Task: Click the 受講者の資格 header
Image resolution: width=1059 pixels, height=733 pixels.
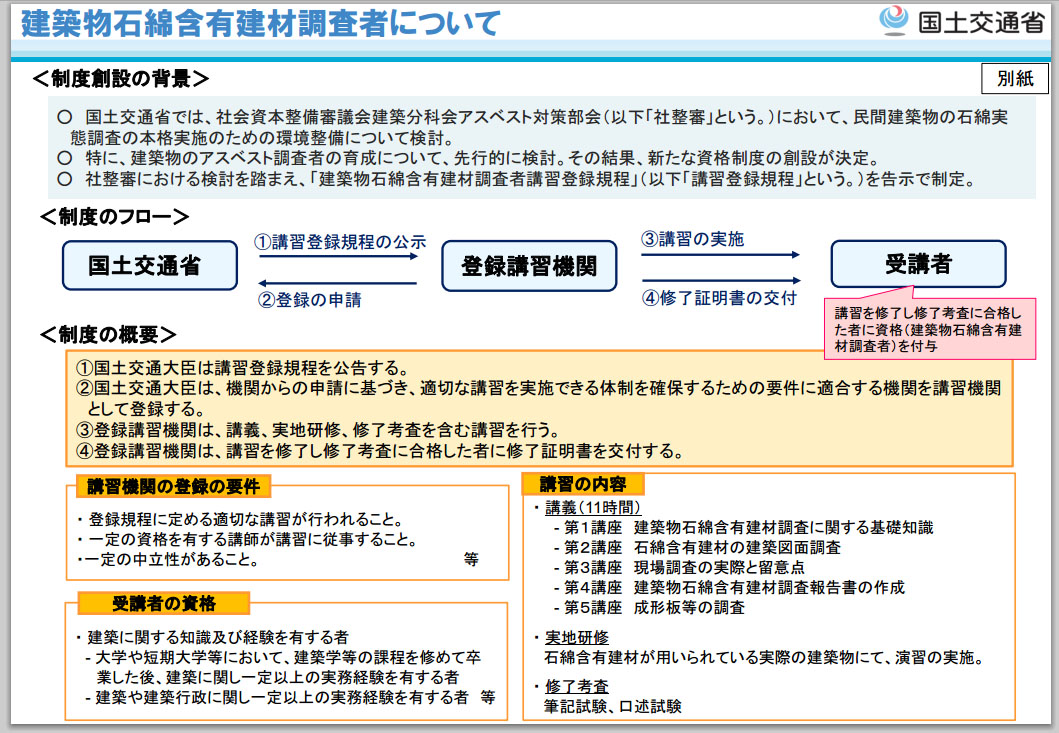Action: pos(163,603)
